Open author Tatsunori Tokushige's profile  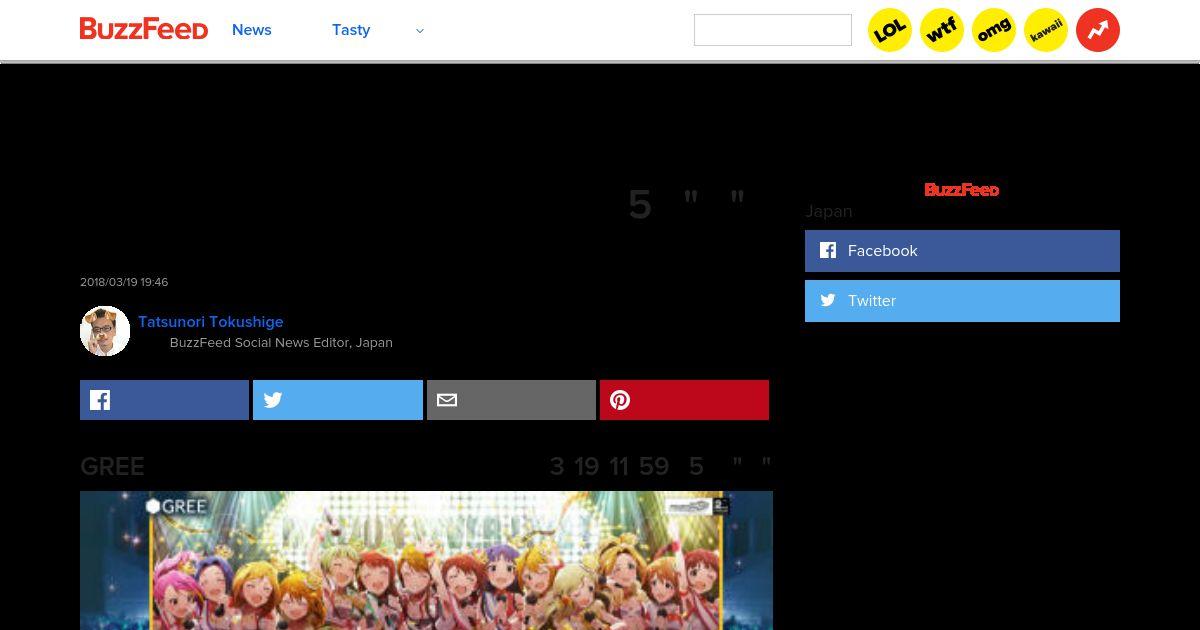click(211, 322)
